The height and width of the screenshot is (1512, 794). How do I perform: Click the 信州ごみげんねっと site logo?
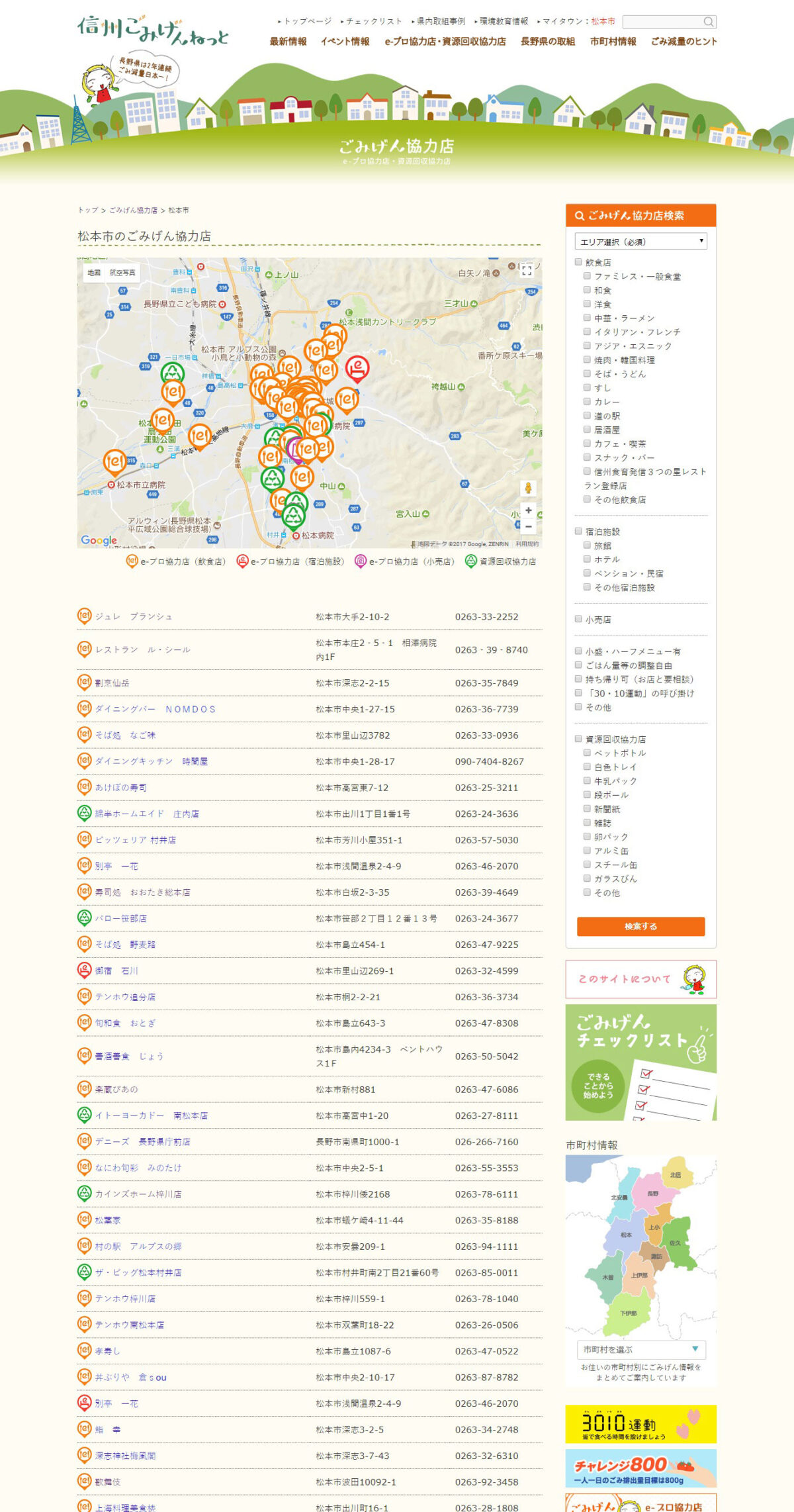153,30
